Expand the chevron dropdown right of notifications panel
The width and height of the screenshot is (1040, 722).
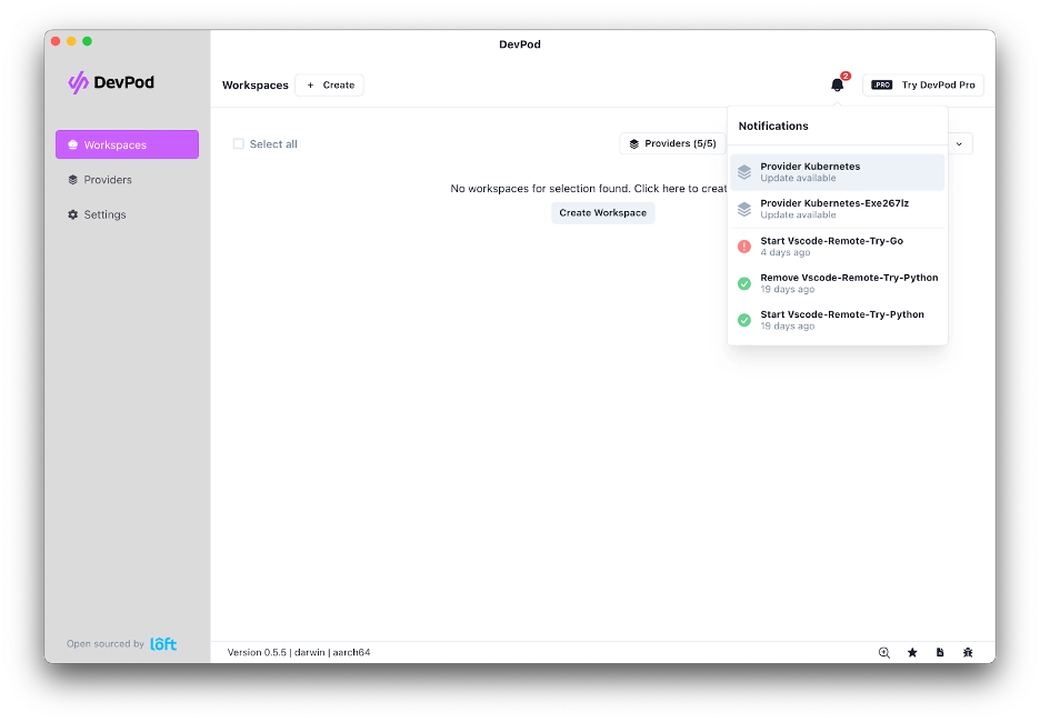(959, 144)
